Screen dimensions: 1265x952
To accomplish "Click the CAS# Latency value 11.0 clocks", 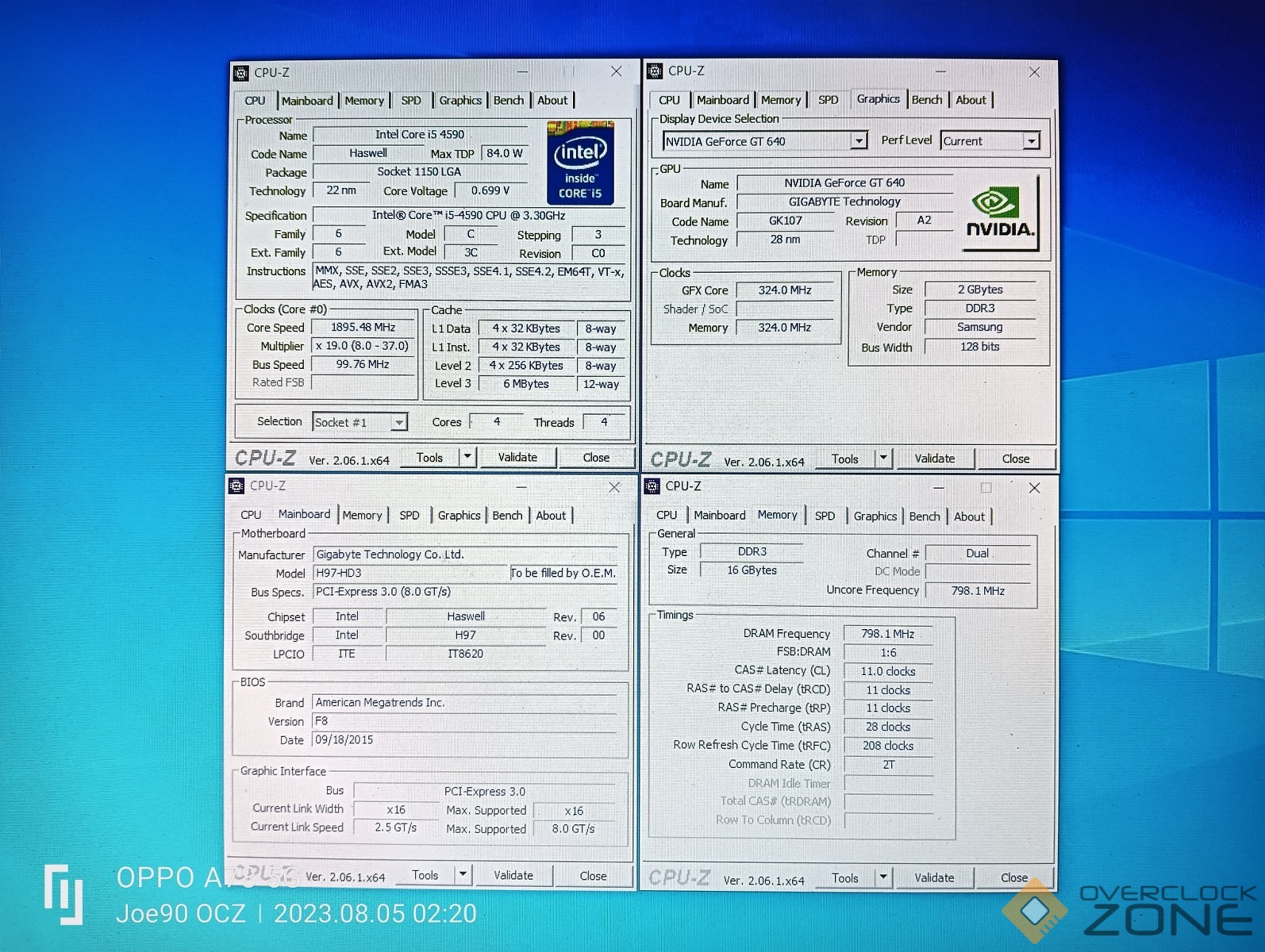I will click(x=887, y=671).
